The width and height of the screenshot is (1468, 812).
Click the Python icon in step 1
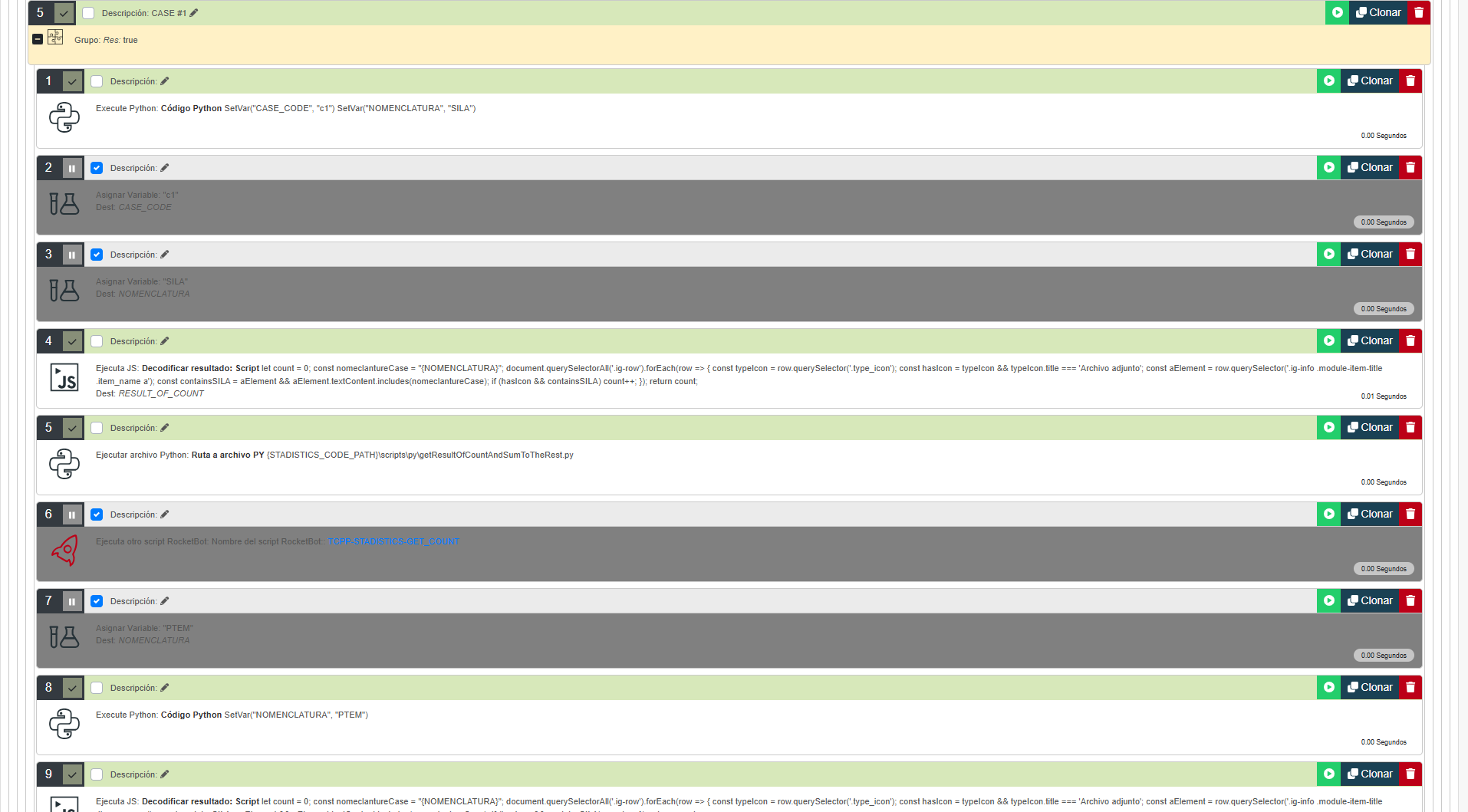tap(64, 117)
